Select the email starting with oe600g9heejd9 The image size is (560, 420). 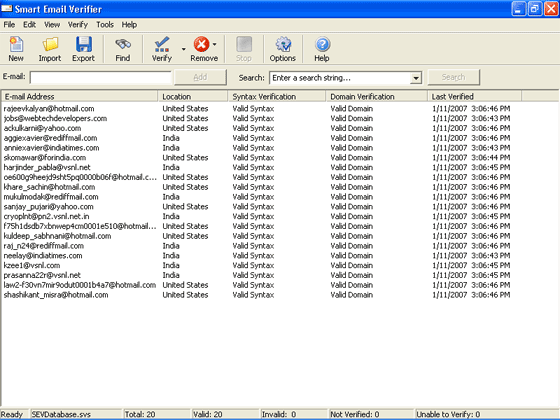(80, 178)
